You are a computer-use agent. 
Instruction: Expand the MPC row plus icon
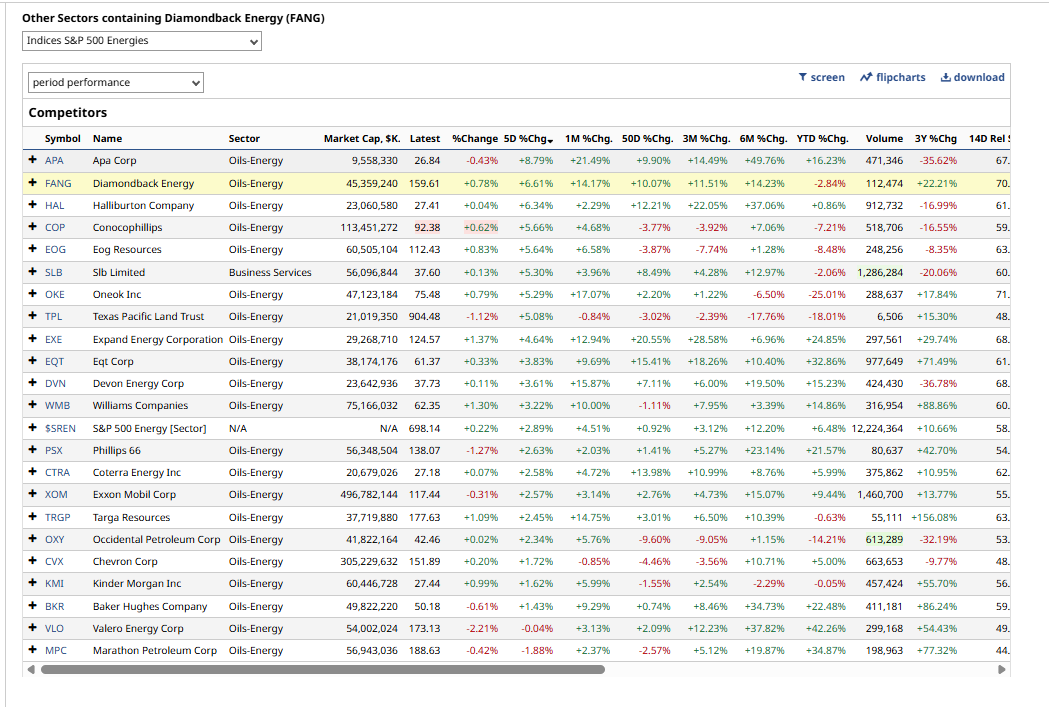point(33,650)
